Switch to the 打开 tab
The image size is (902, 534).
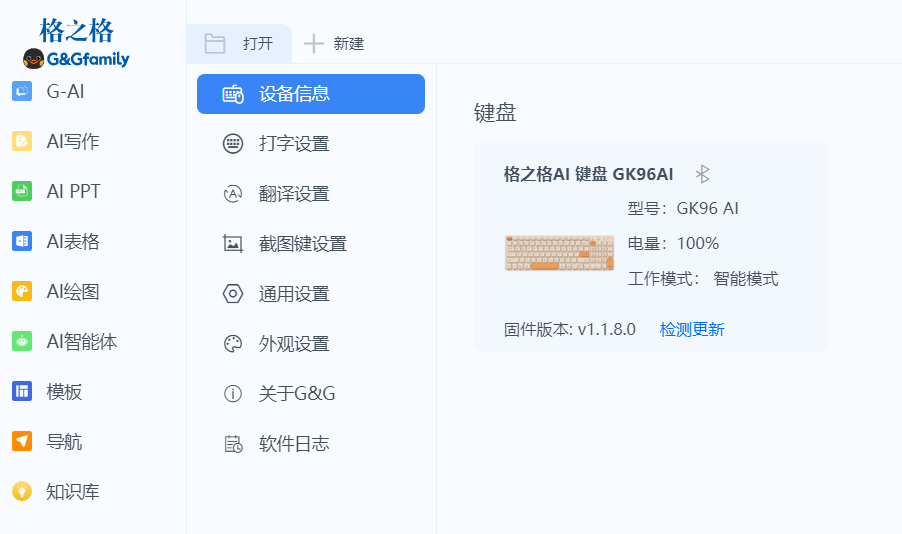tap(239, 44)
